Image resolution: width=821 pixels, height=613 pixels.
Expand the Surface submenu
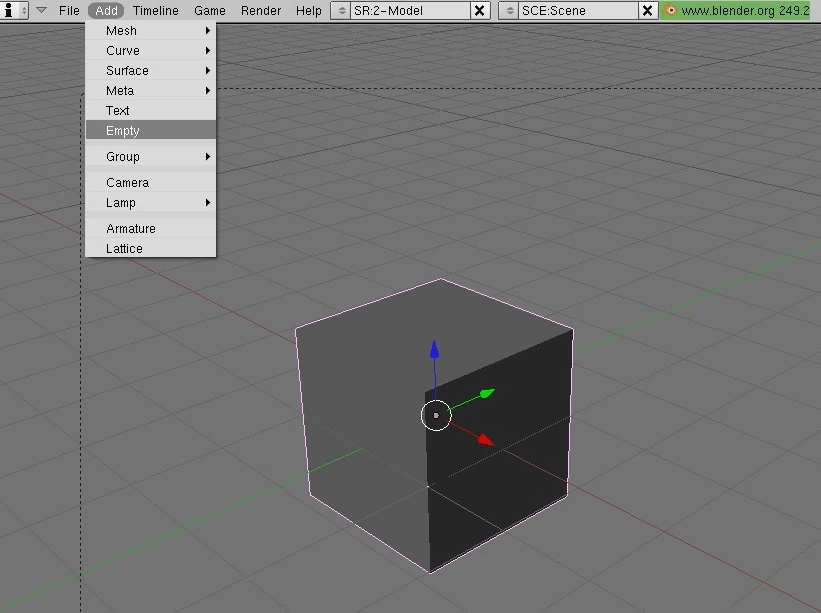point(151,70)
